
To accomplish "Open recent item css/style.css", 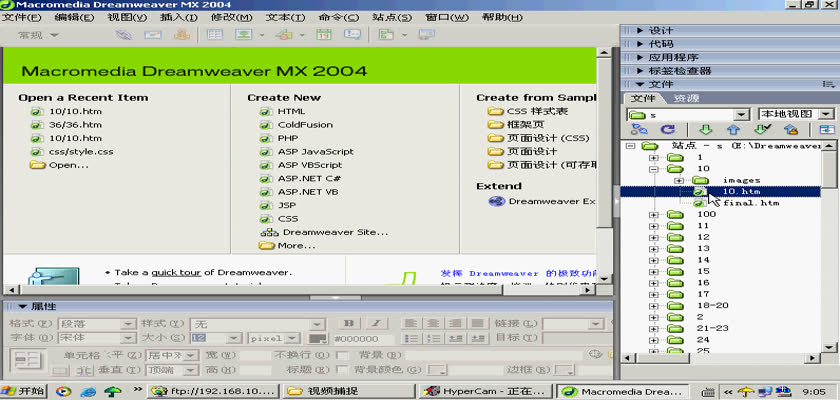I will pyautogui.click(x=81, y=152).
